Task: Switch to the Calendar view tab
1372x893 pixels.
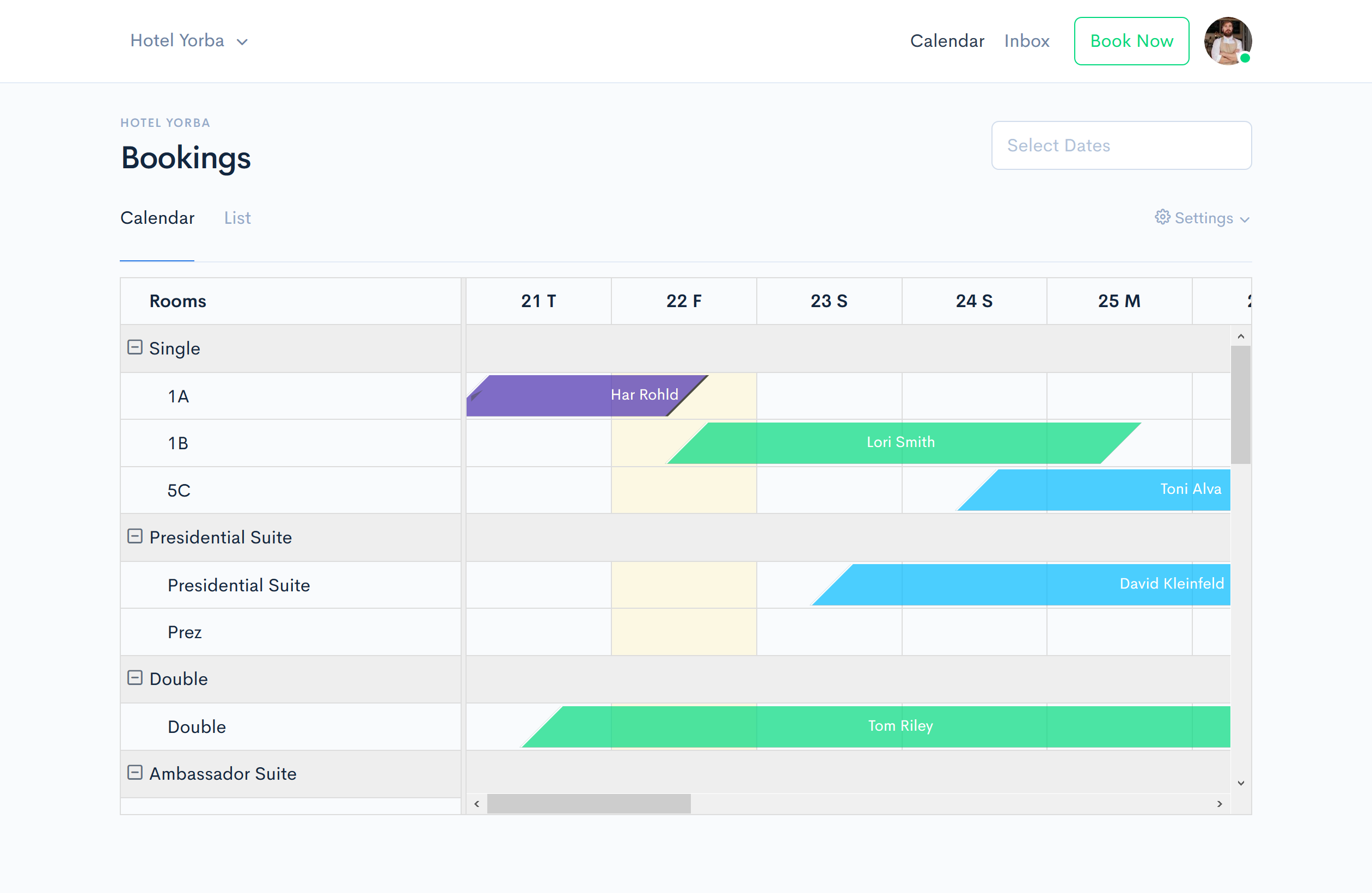Action: coord(157,217)
